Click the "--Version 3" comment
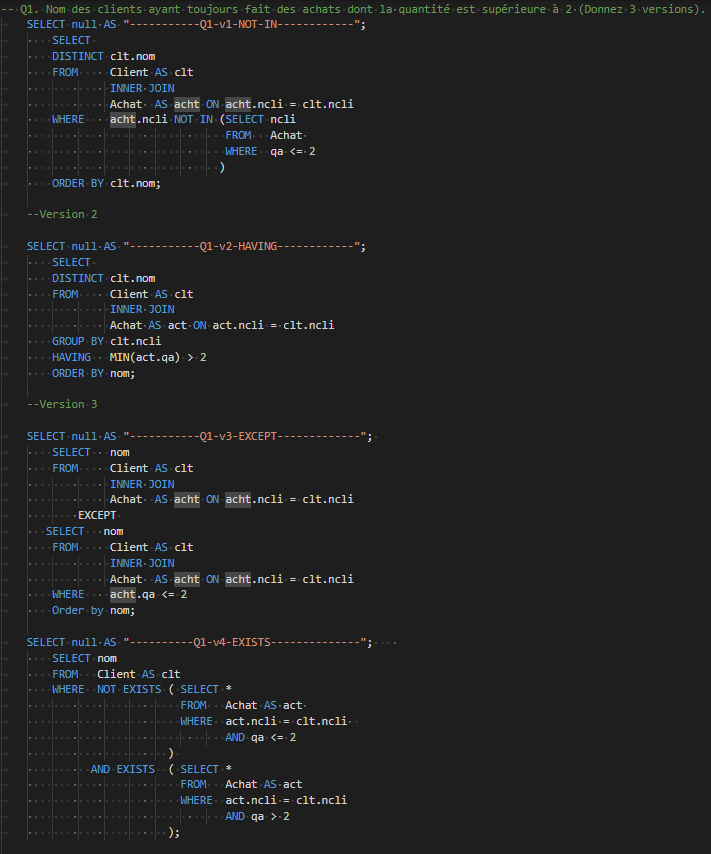The height and width of the screenshot is (854, 711). [62, 404]
